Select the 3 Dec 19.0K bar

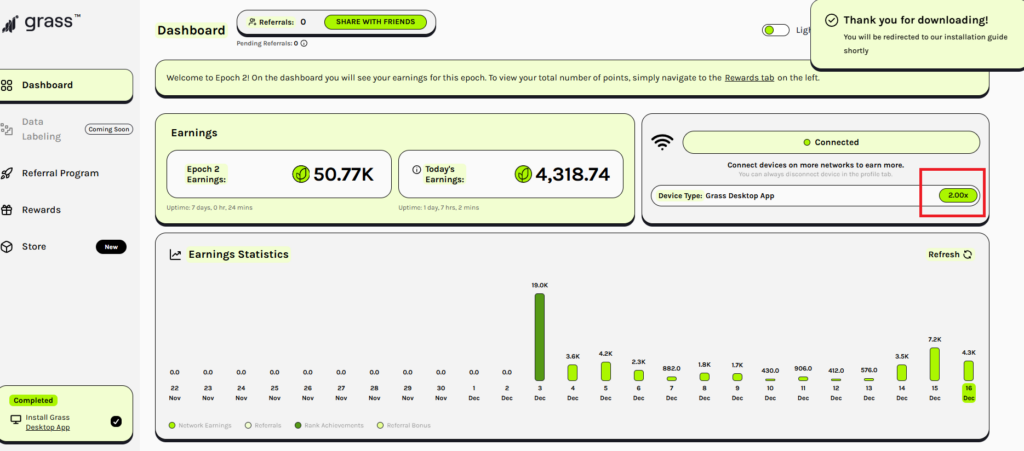click(539, 337)
